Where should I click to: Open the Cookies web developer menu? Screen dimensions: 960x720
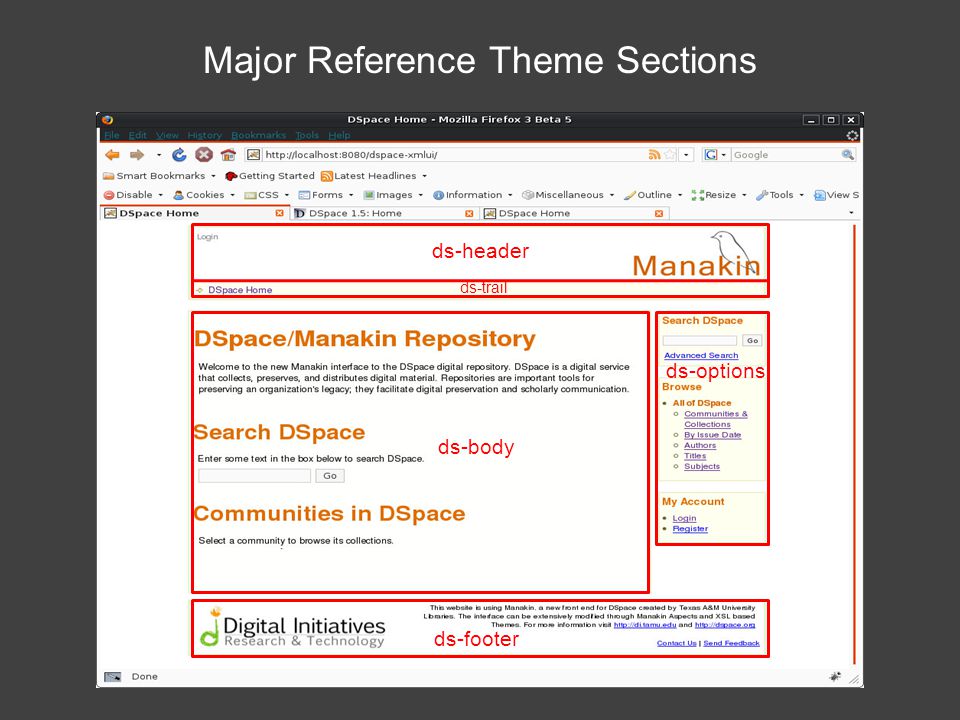click(x=204, y=195)
